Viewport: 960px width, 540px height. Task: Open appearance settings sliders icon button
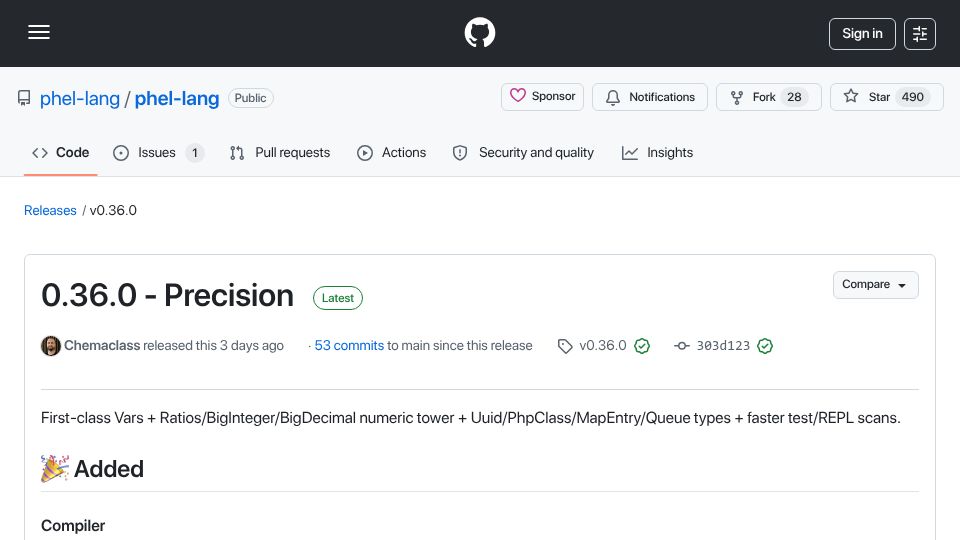tap(920, 34)
